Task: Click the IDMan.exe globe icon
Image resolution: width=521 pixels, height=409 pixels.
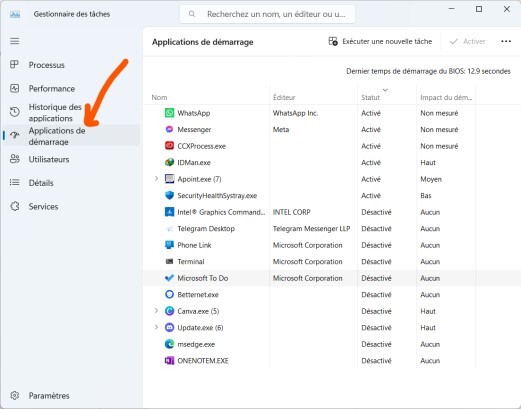Action: coord(169,162)
